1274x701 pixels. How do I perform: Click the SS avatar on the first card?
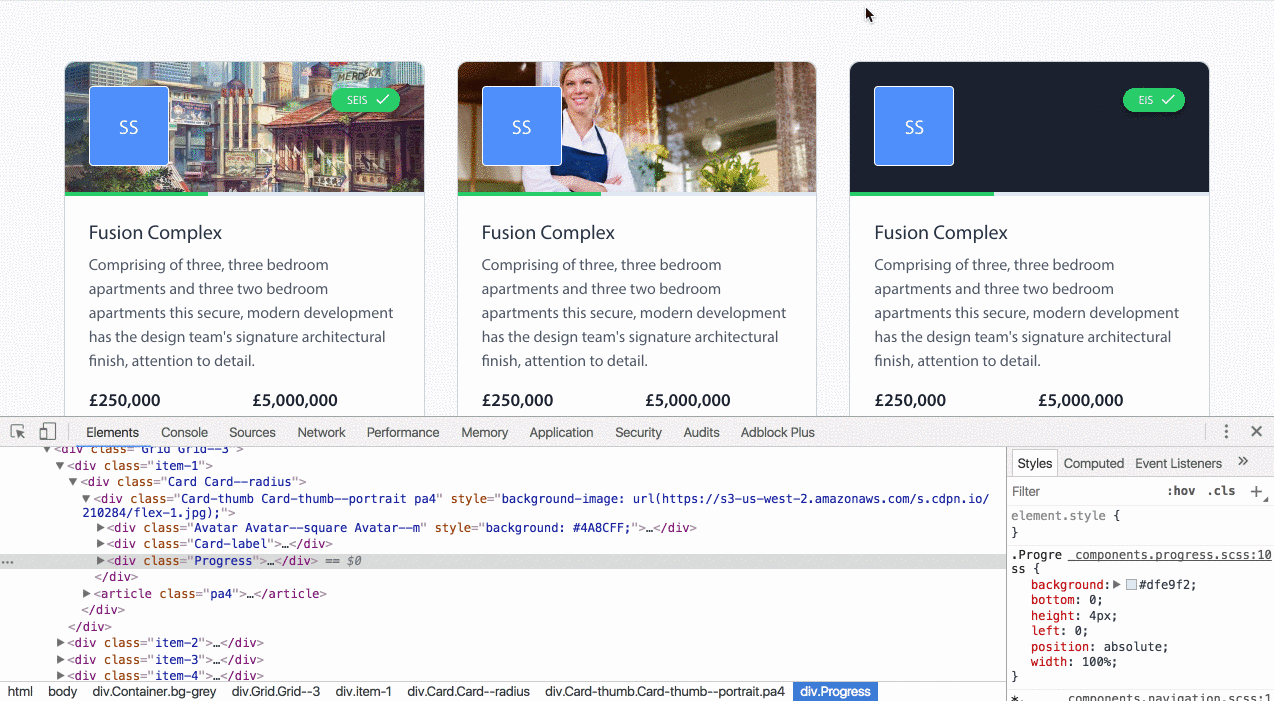(129, 126)
